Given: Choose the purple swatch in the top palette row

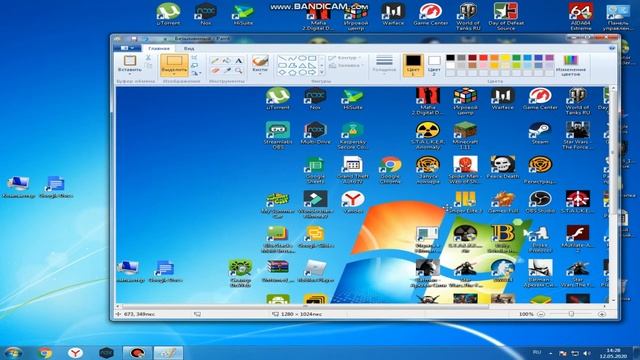Looking at the screenshot, I should pyautogui.click(x=549, y=58).
